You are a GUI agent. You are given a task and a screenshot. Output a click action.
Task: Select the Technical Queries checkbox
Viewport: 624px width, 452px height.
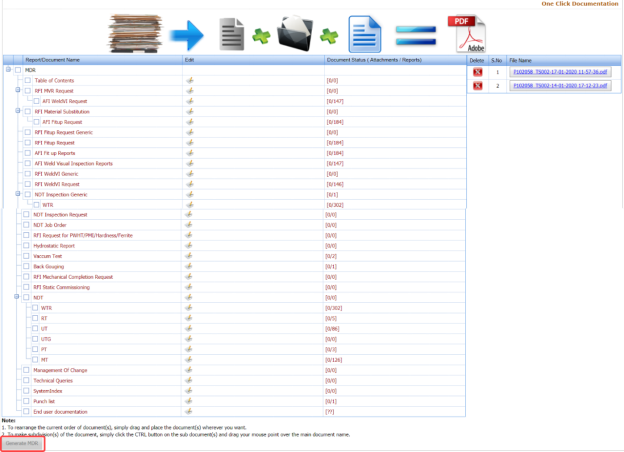(28, 380)
